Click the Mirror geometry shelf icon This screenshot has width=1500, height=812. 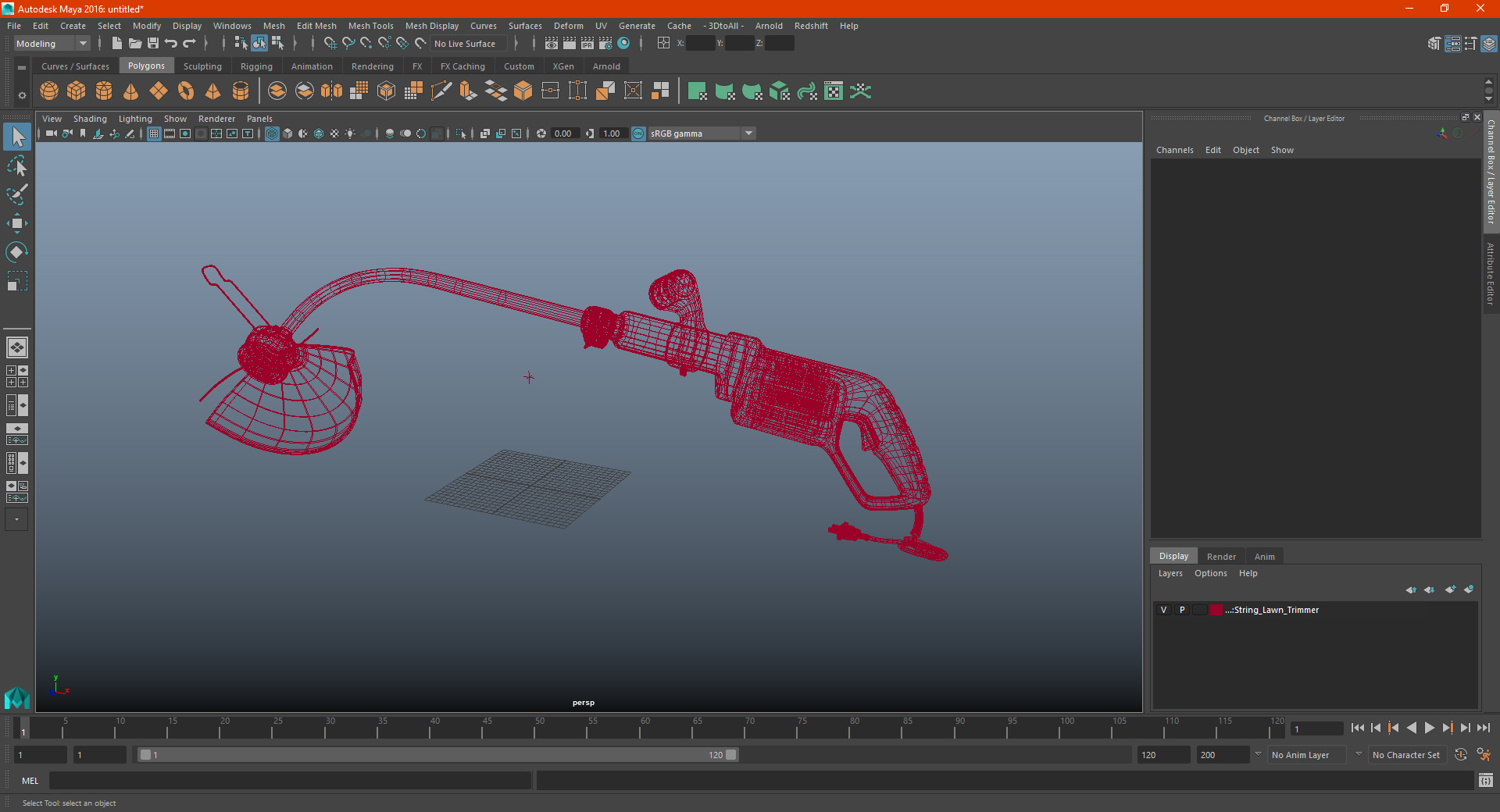point(332,91)
